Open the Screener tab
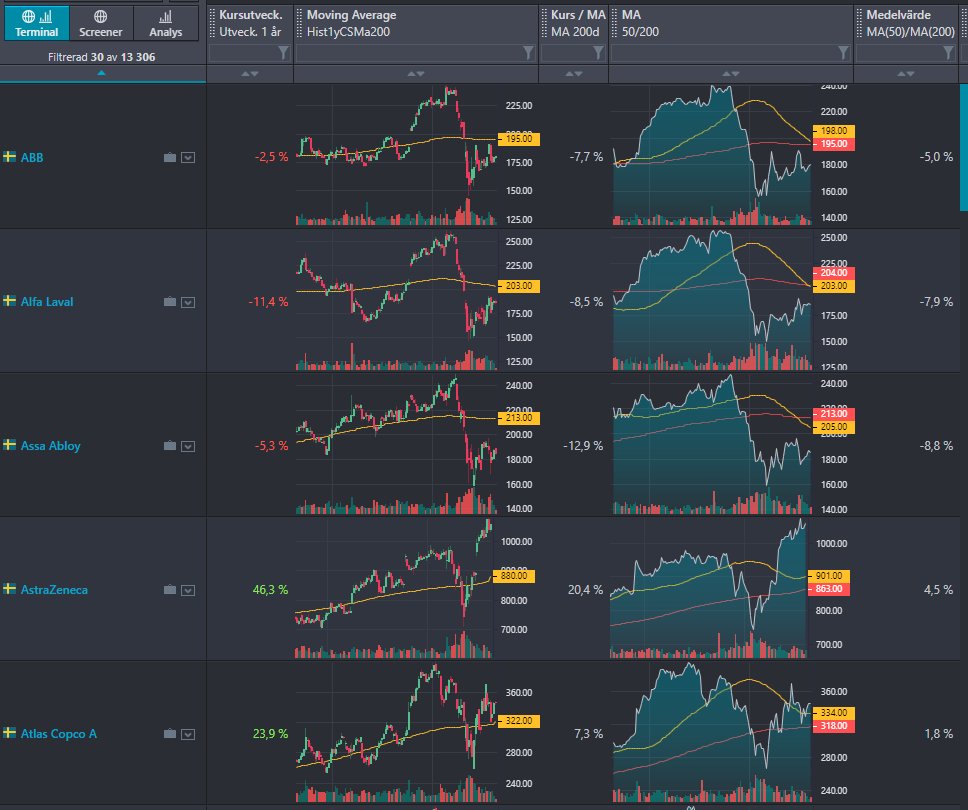The image size is (968, 810). pyautogui.click(x=101, y=23)
